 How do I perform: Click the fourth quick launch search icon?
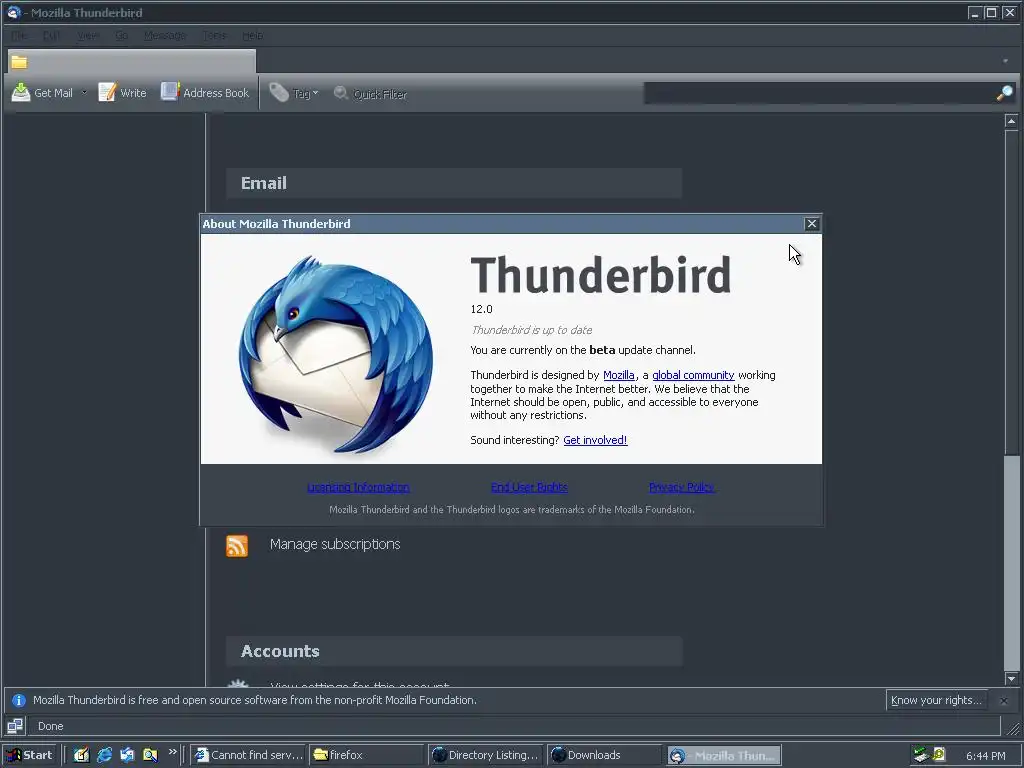[150, 755]
